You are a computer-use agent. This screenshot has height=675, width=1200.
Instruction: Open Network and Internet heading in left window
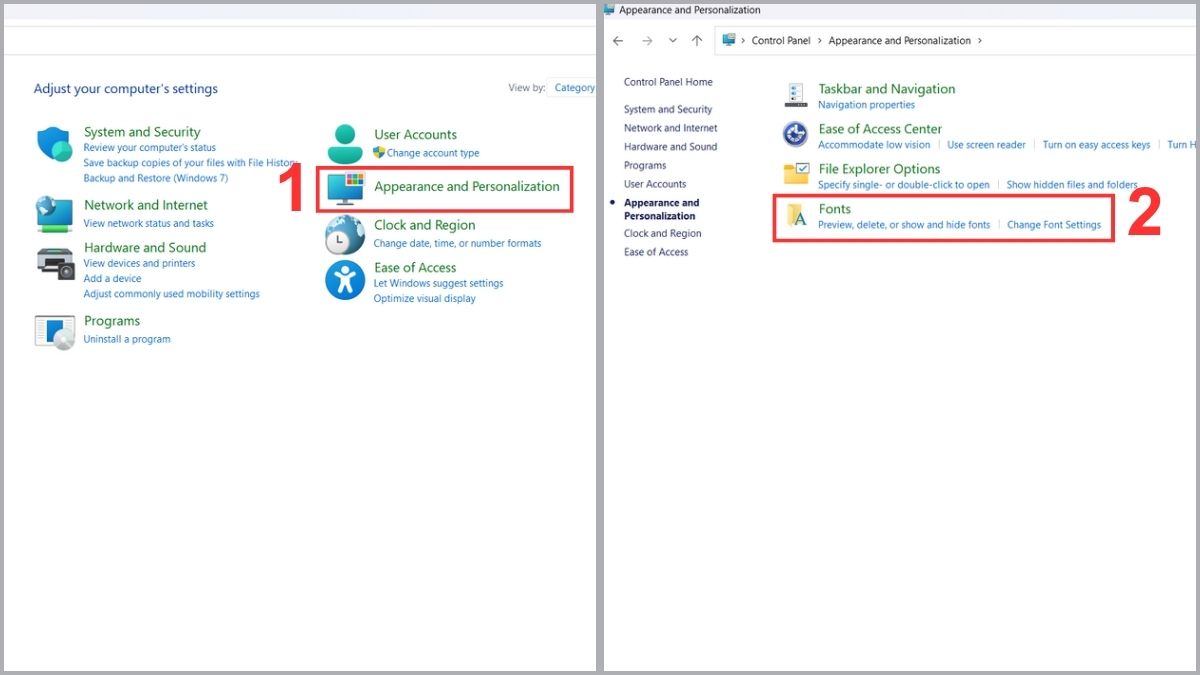pyautogui.click(x=146, y=205)
